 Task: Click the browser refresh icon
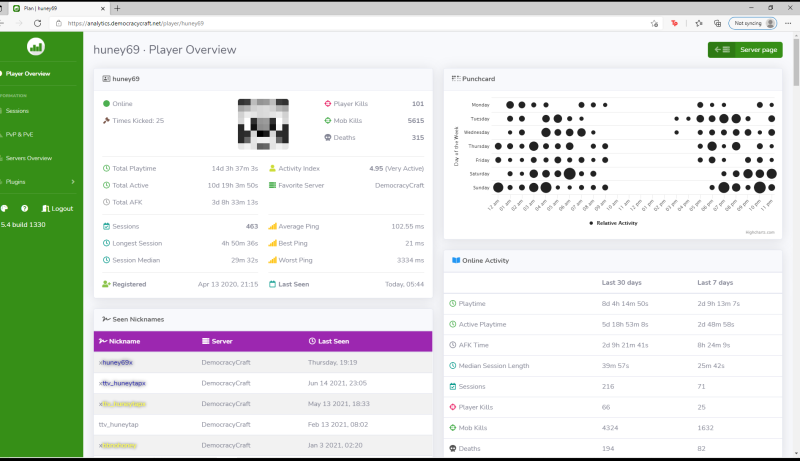click(37, 23)
